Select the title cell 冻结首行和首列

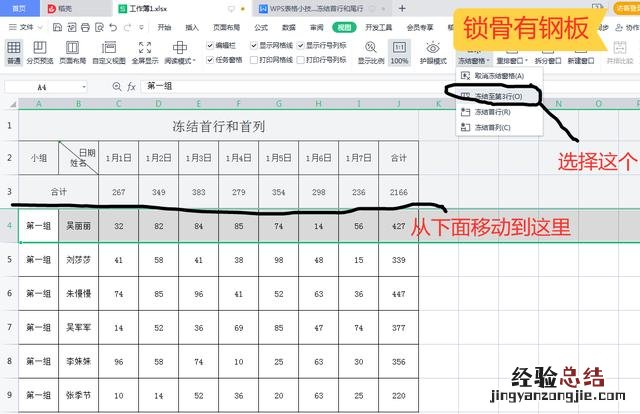pyautogui.click(x=218, y=126)
